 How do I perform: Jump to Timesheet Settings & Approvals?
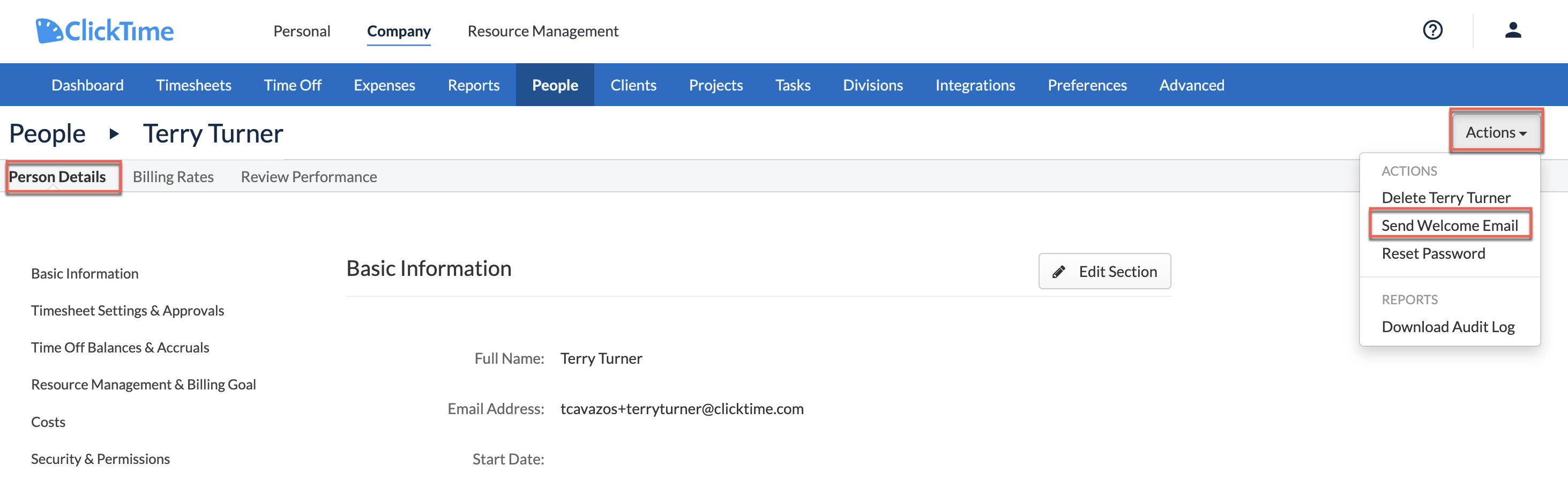point(128,311)
